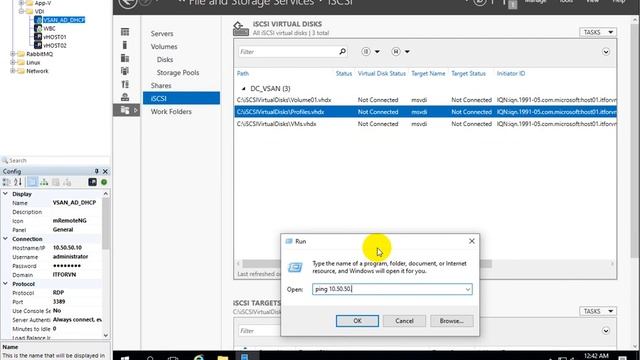
Task: Open Work Folders in navigation menu
Action: 171,111
